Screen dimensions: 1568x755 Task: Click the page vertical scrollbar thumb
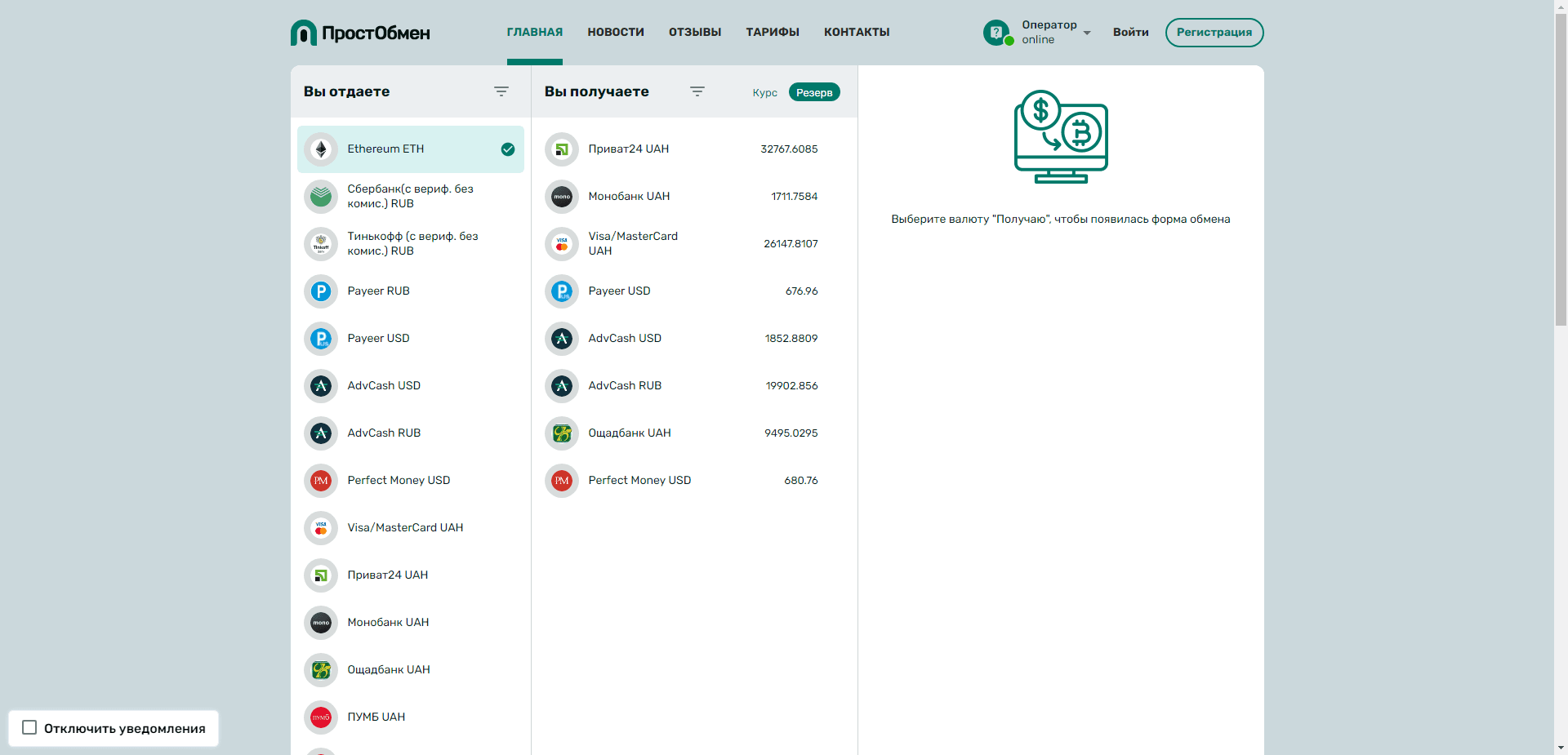1561,163
